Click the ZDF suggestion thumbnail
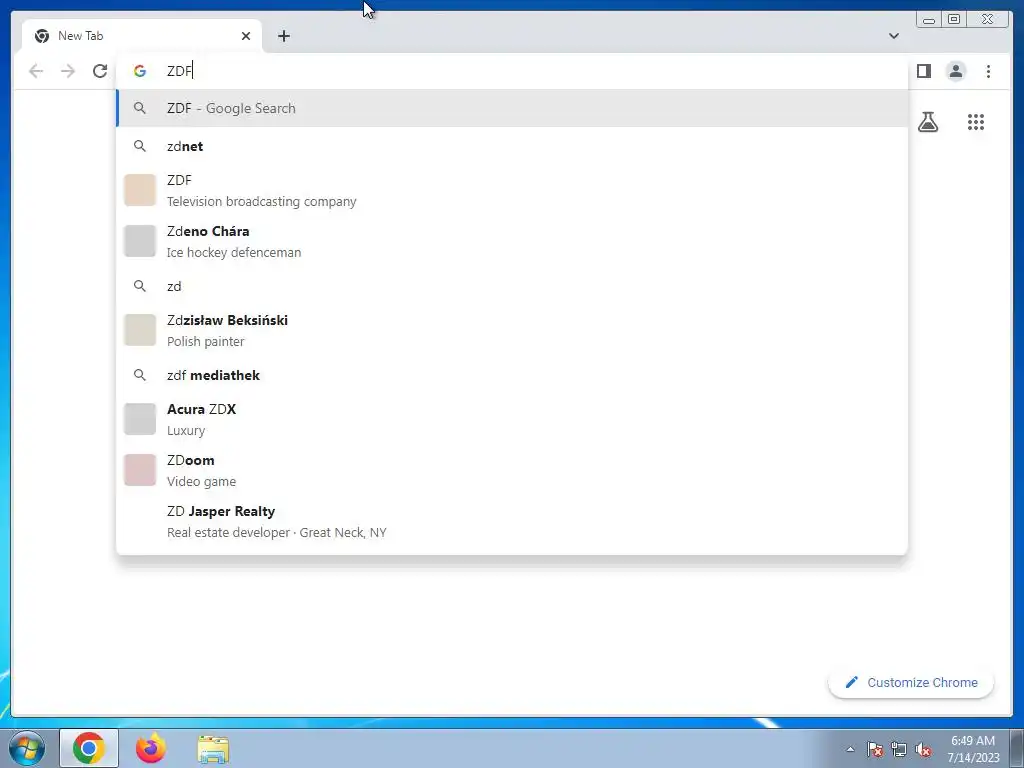 140,190
